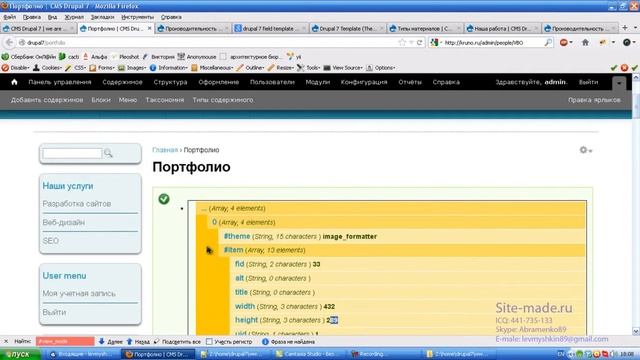
Task: Bookmark page with the star icon
Action: [402, 42]
